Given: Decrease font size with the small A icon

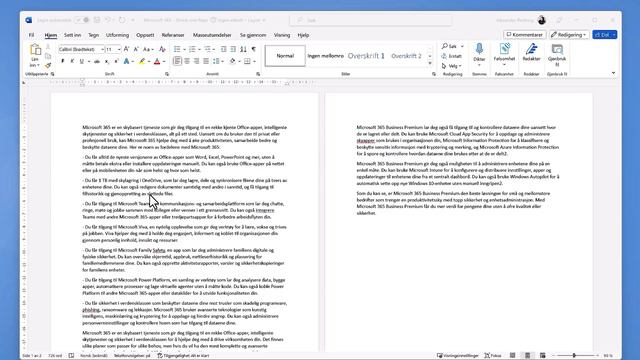Looking at the screenshot, I should pyautogui.click(x=136, y=49).
